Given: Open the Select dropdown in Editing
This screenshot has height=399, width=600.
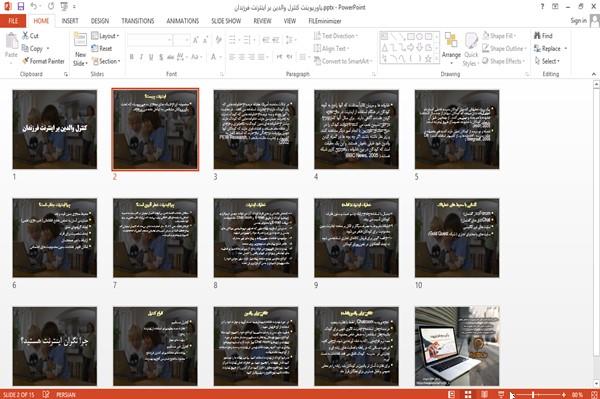Looking at the screenshot, I should [547, 61].
